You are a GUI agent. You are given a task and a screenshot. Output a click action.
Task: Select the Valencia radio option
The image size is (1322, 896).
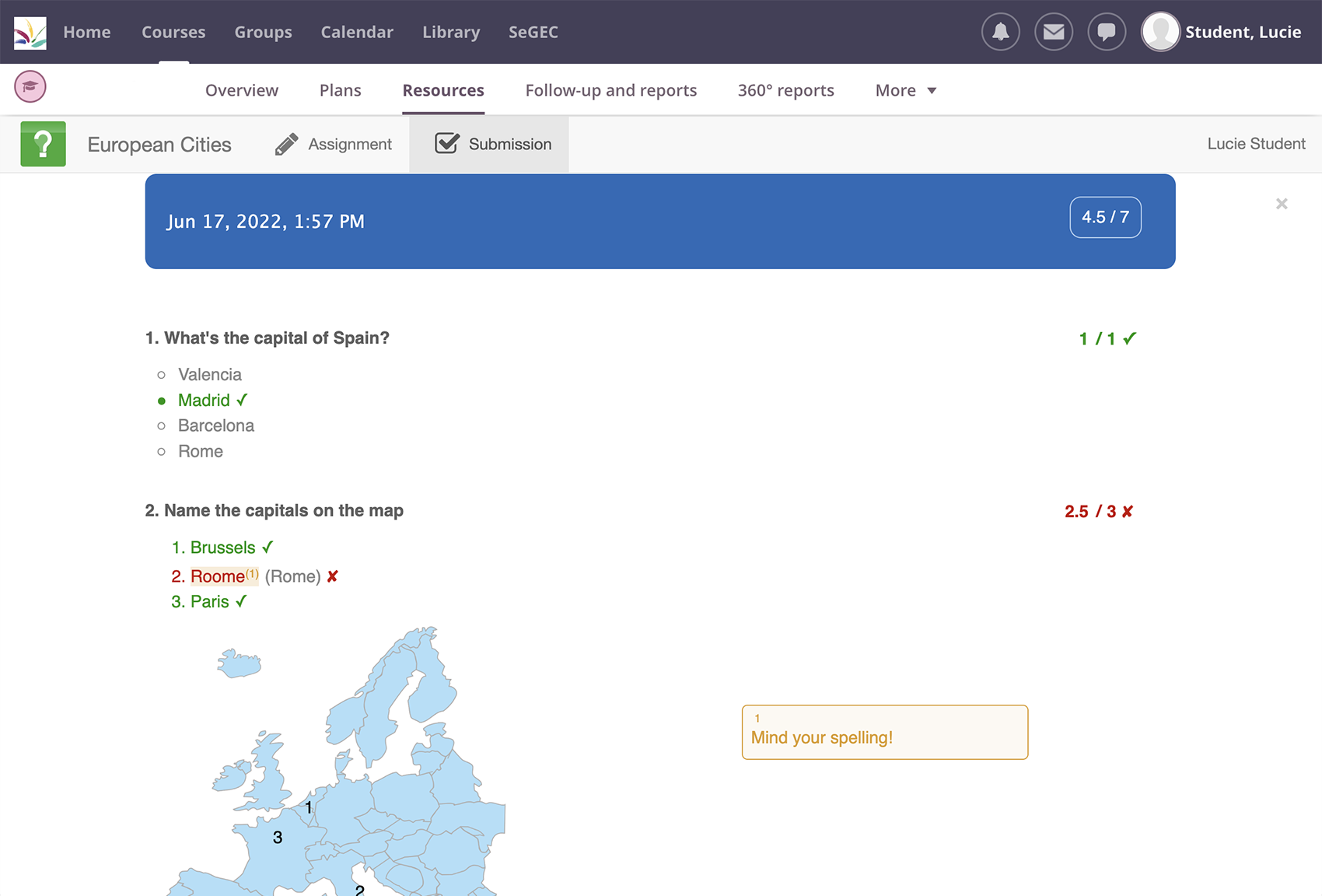(162, 375)
